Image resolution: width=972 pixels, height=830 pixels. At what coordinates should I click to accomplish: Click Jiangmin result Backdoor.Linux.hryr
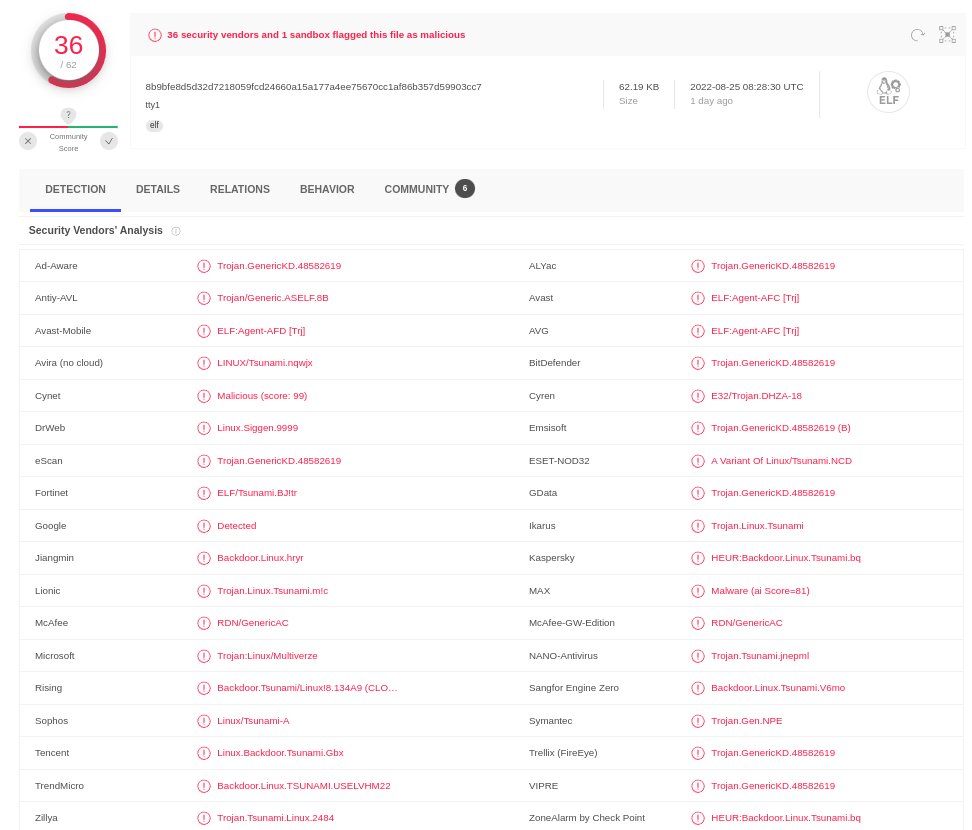pyautogui.click(x=260, y=558)
